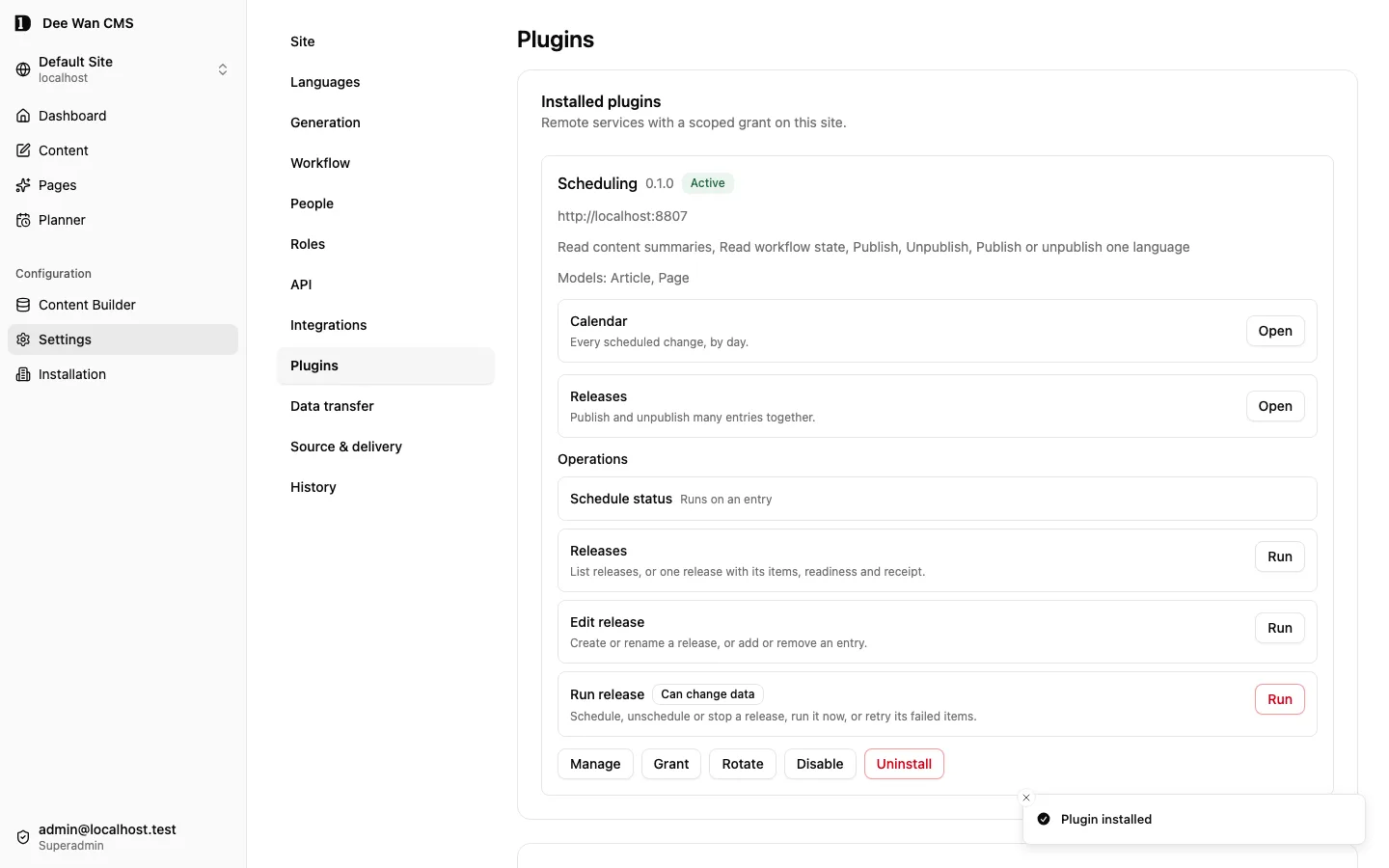Select the Data transfer tab

386,406
